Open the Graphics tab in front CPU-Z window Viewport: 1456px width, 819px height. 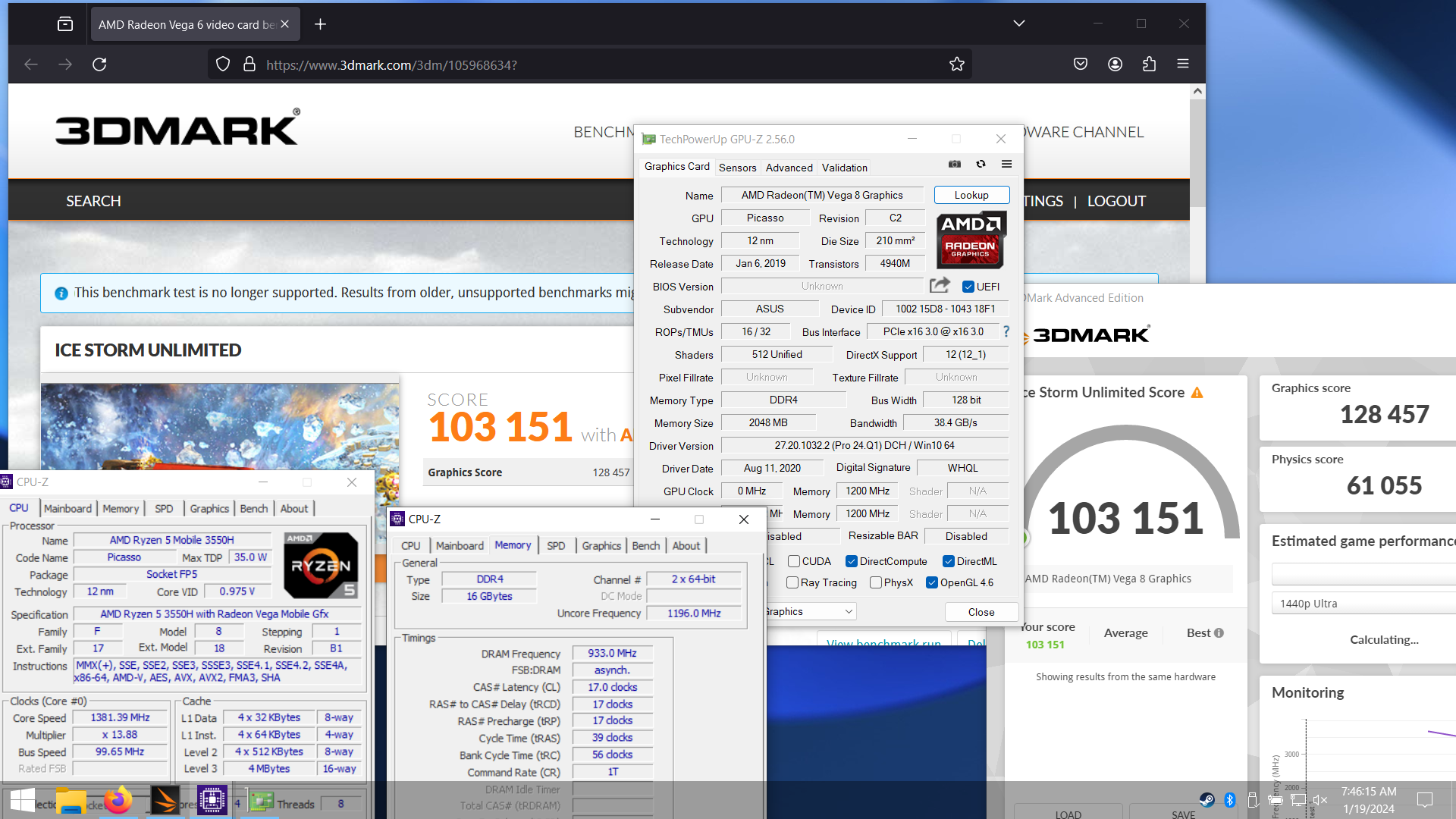(601, 545)
